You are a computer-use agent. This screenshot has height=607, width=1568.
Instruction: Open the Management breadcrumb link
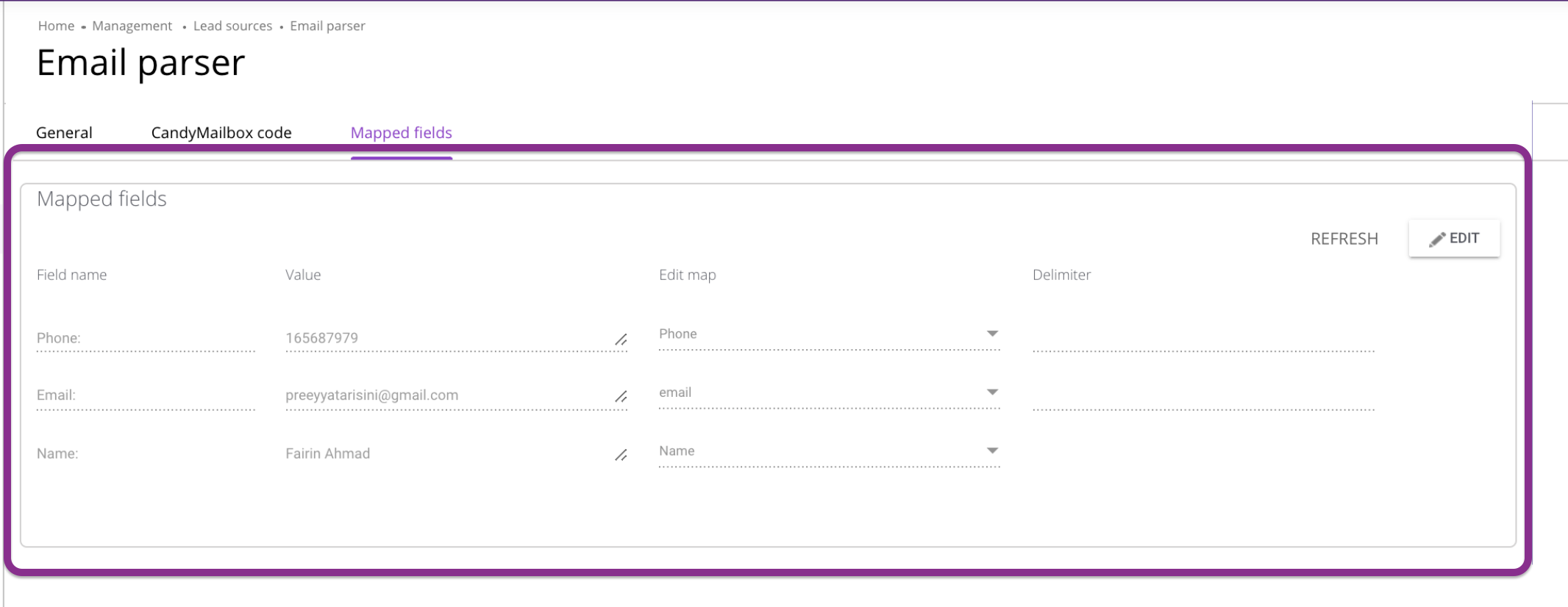(132, 26)
